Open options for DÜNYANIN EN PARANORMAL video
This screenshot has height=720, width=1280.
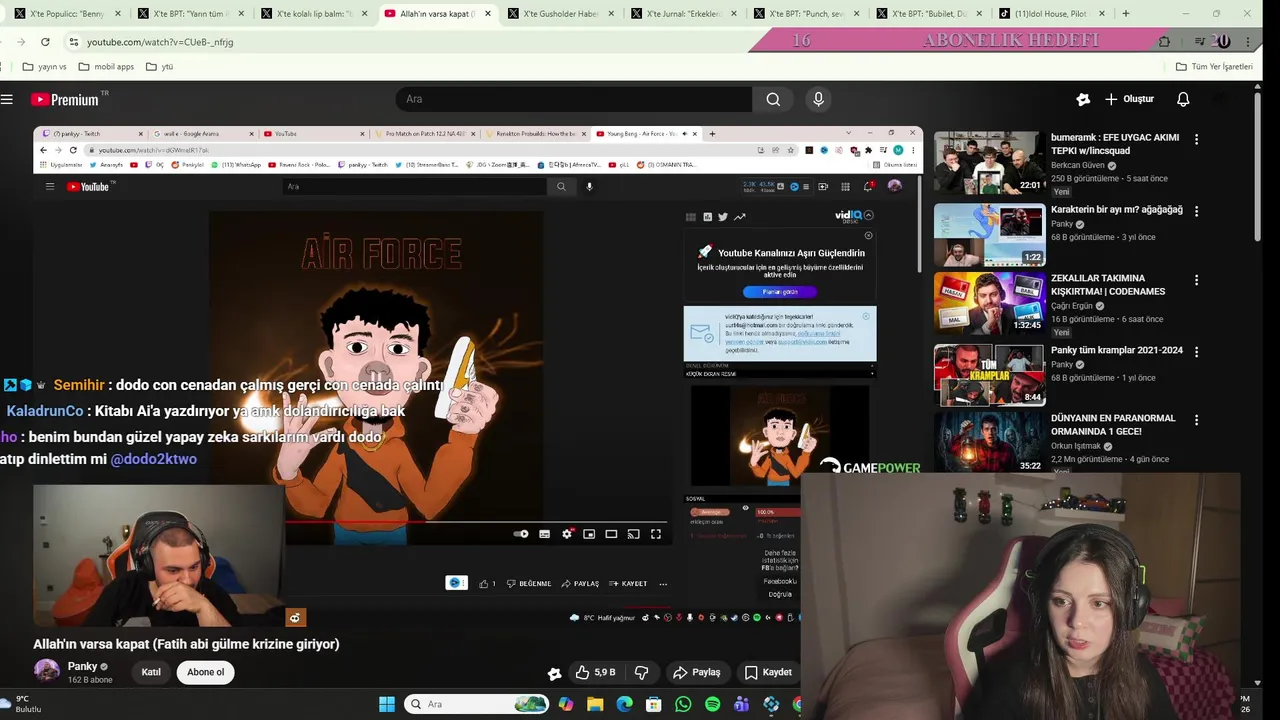[1196, 421]
